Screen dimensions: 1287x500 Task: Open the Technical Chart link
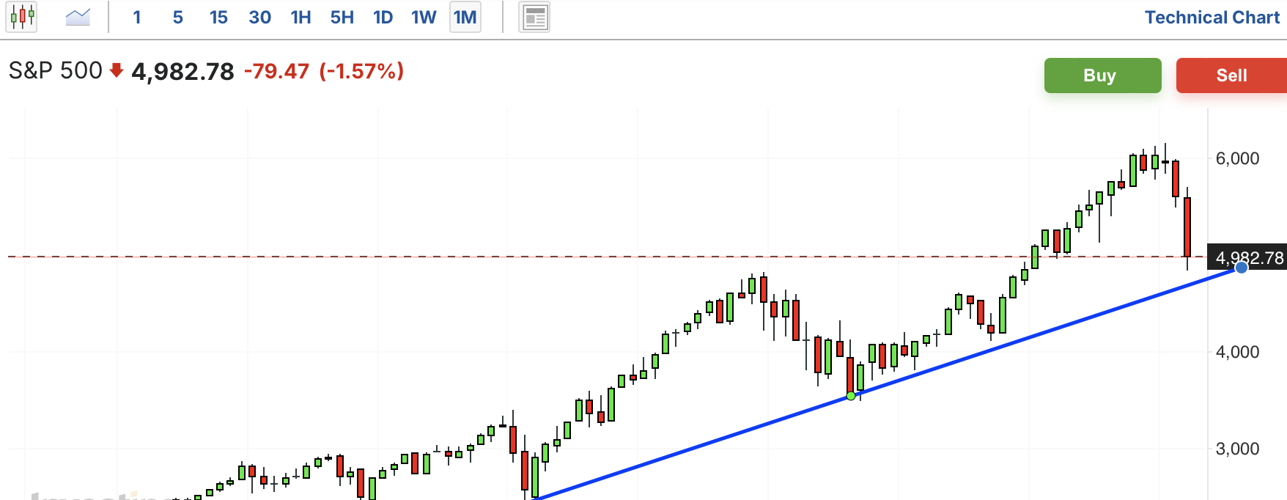1212,17
